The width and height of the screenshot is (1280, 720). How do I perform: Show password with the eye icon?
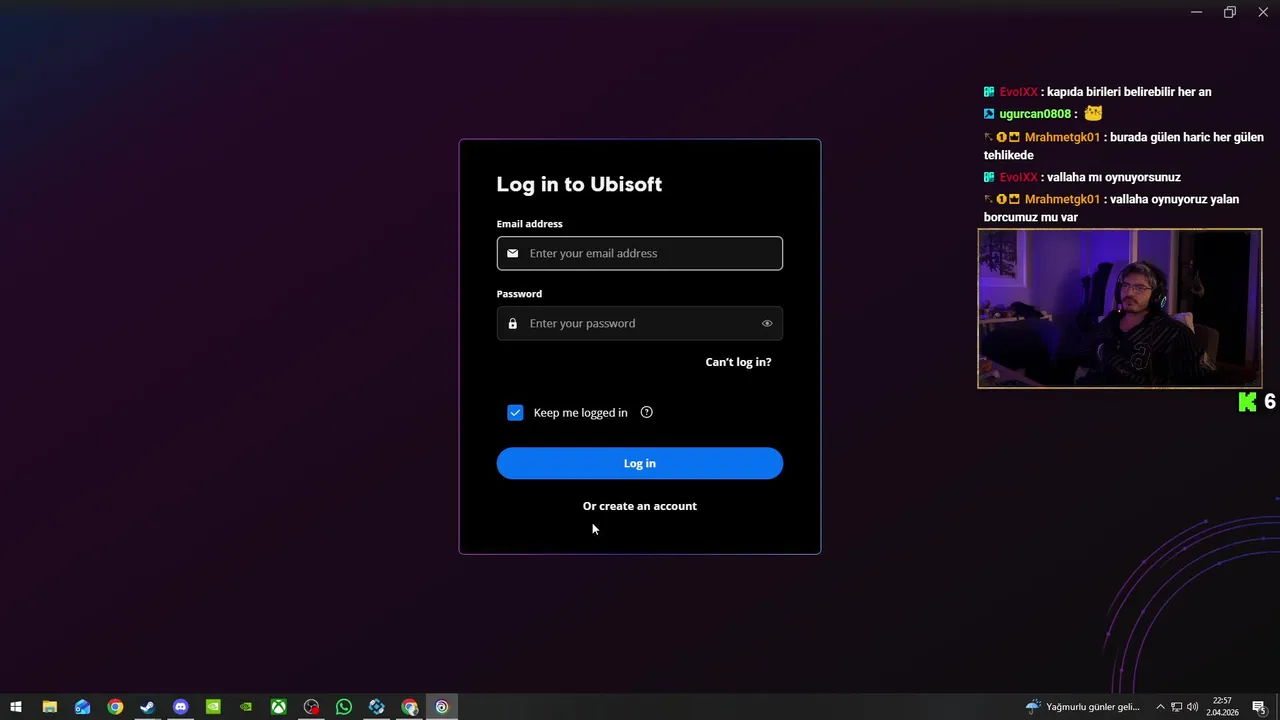click(767, 323)
